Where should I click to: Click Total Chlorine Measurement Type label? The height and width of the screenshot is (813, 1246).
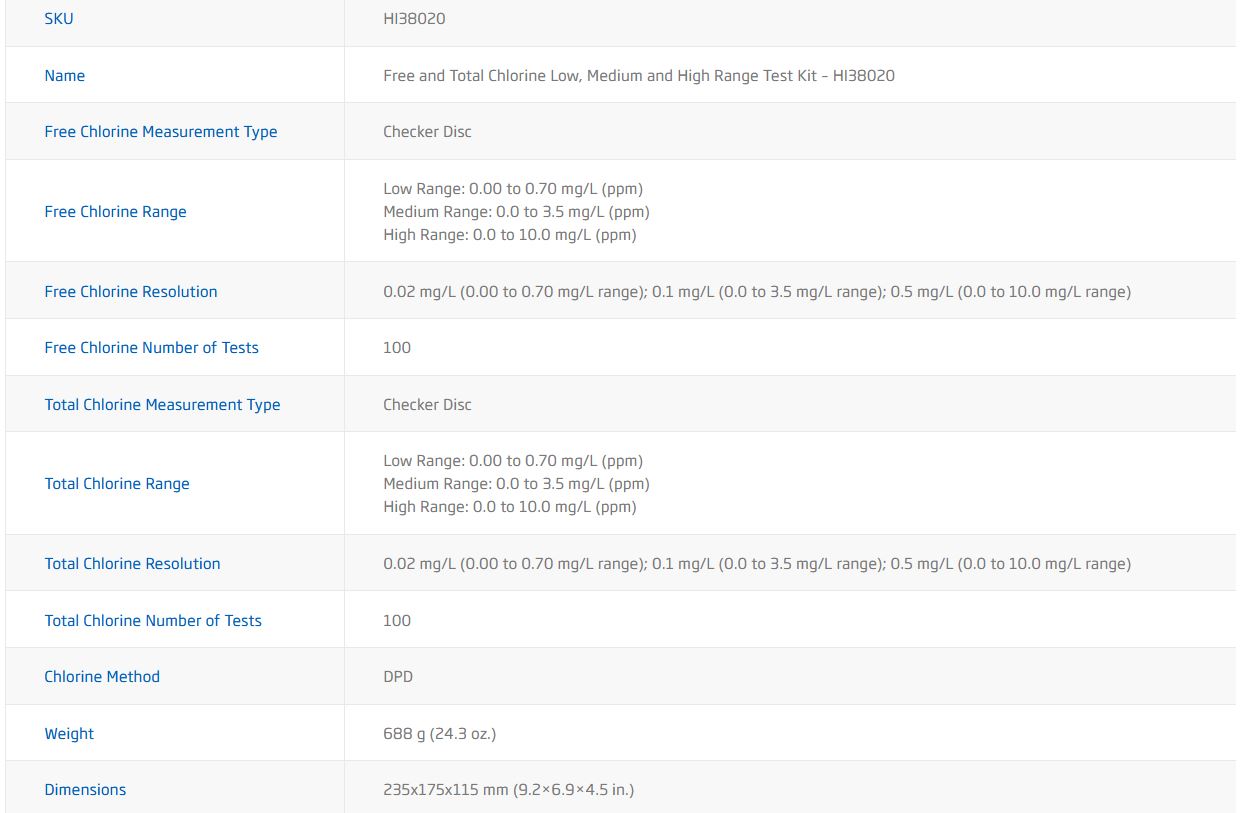[163, 405]
